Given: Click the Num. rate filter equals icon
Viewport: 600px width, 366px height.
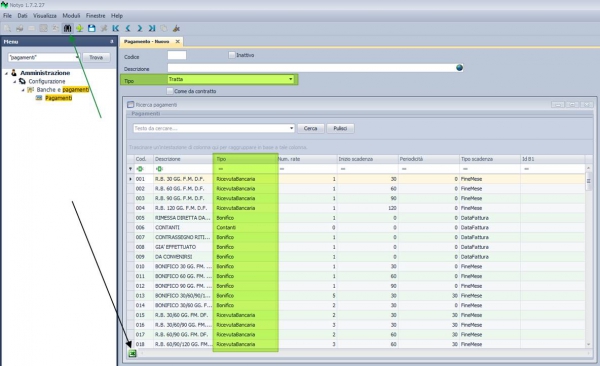Looking at the screenshot, I should 282,169.
